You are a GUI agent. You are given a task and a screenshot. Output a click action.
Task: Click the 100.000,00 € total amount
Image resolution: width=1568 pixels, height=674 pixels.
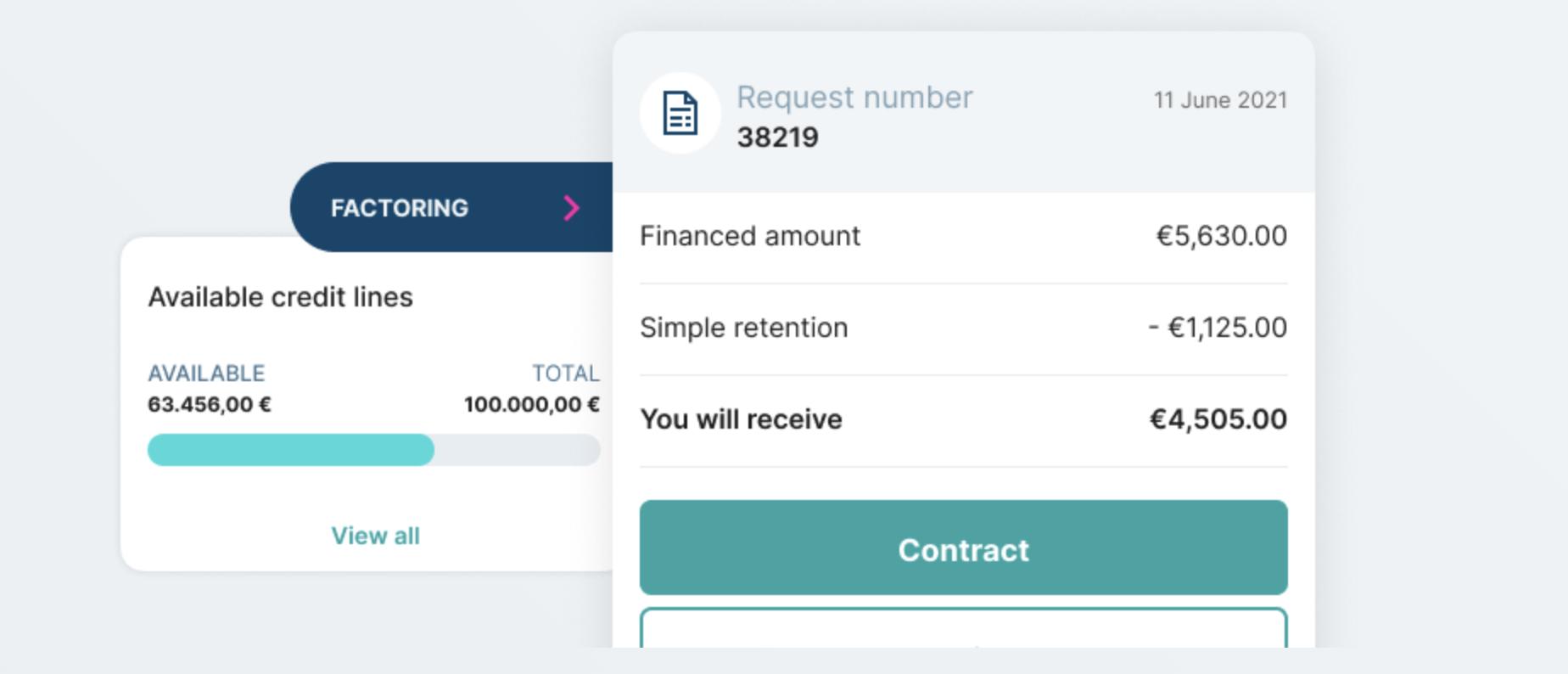(532, 404)
